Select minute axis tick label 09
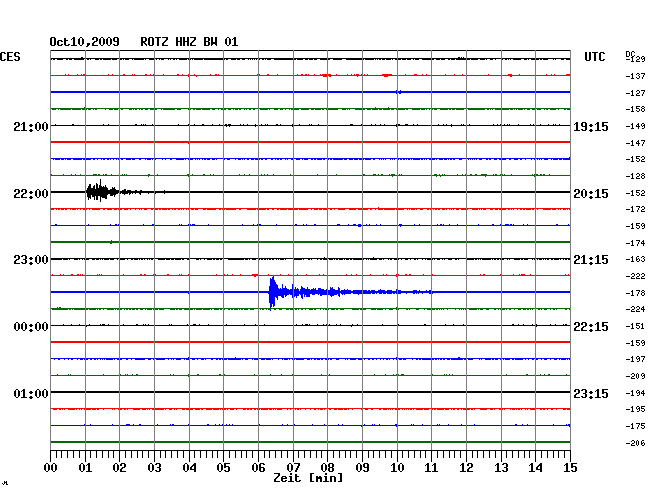650x494 pixels. (362, 468)
